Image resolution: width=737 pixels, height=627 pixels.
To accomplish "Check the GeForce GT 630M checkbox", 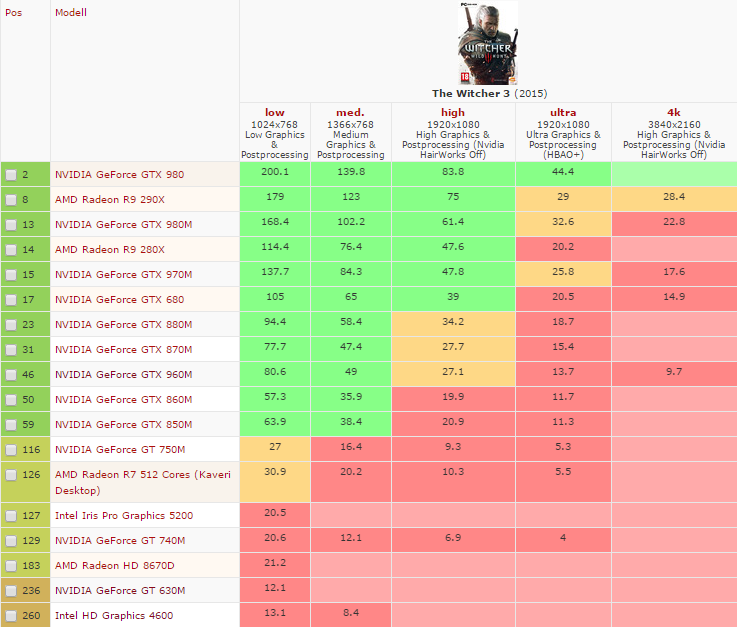I will coord(11,591).
